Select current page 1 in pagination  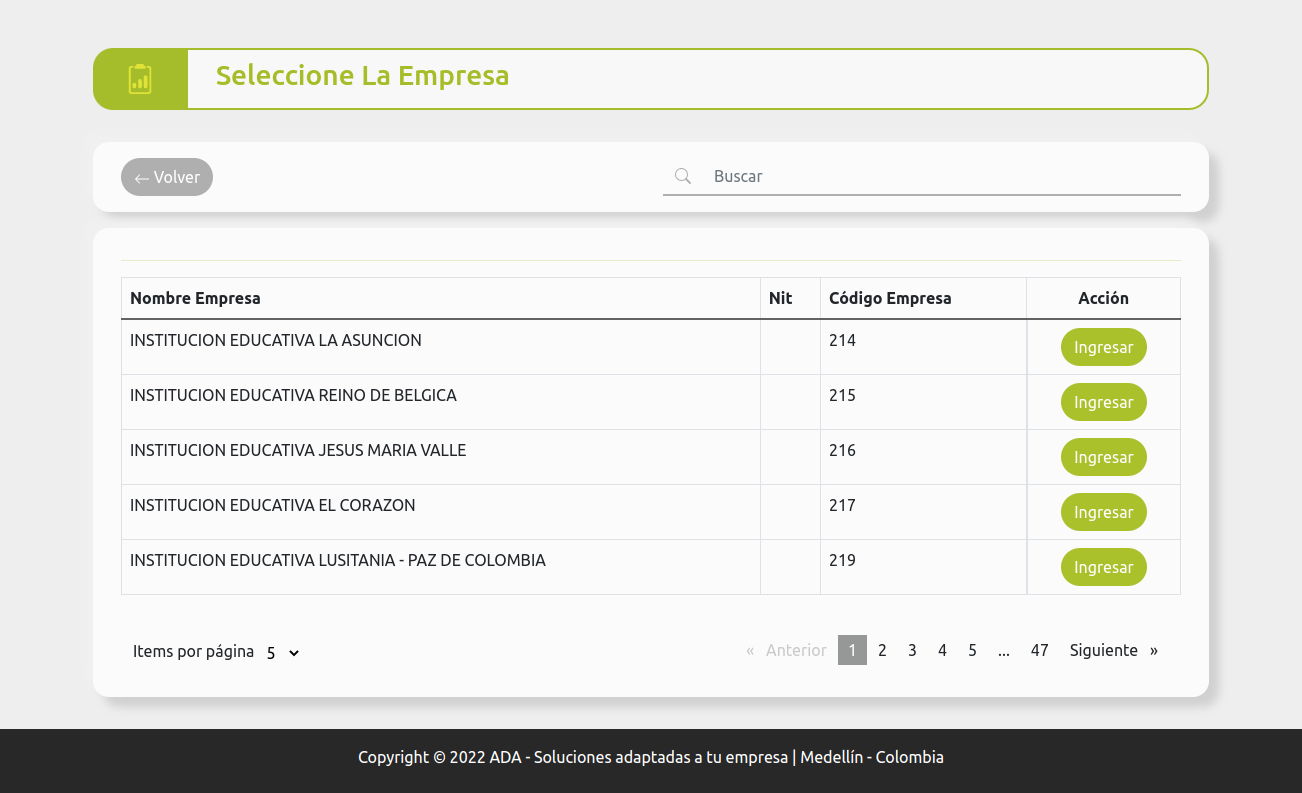coord(852,650)
